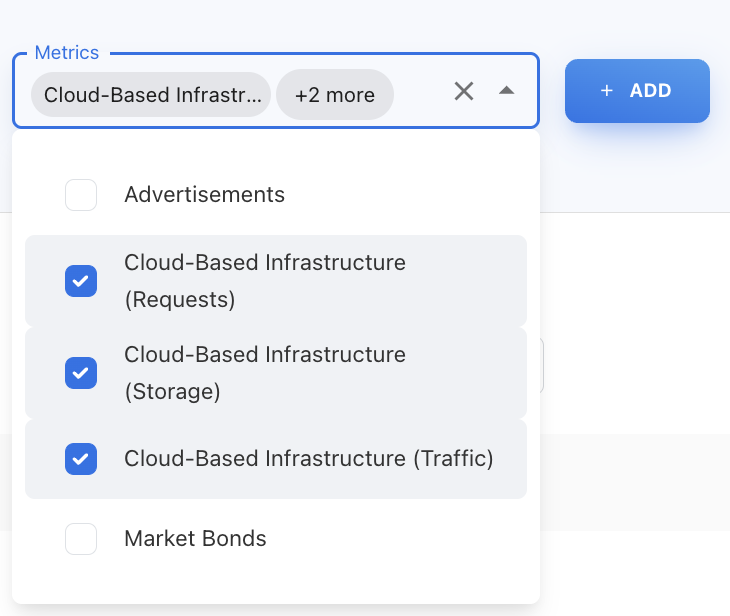Click the '+2 more' chip
This screenshot has width=730, height=616.
(335, 95)
